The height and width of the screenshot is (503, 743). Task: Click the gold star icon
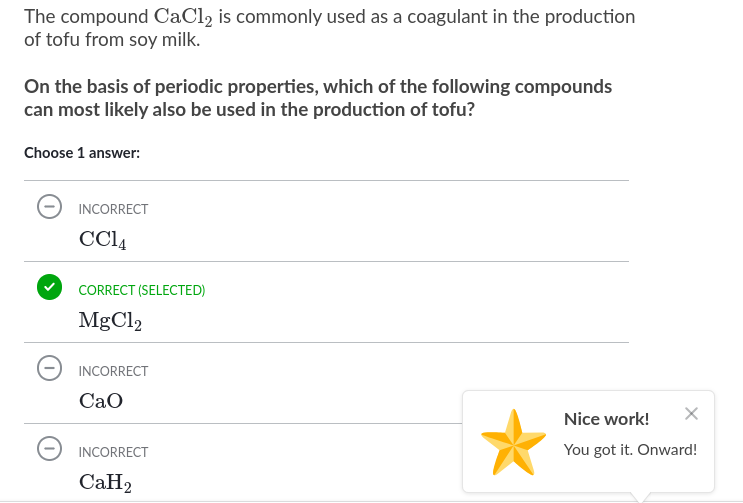(x=513, y=441)
